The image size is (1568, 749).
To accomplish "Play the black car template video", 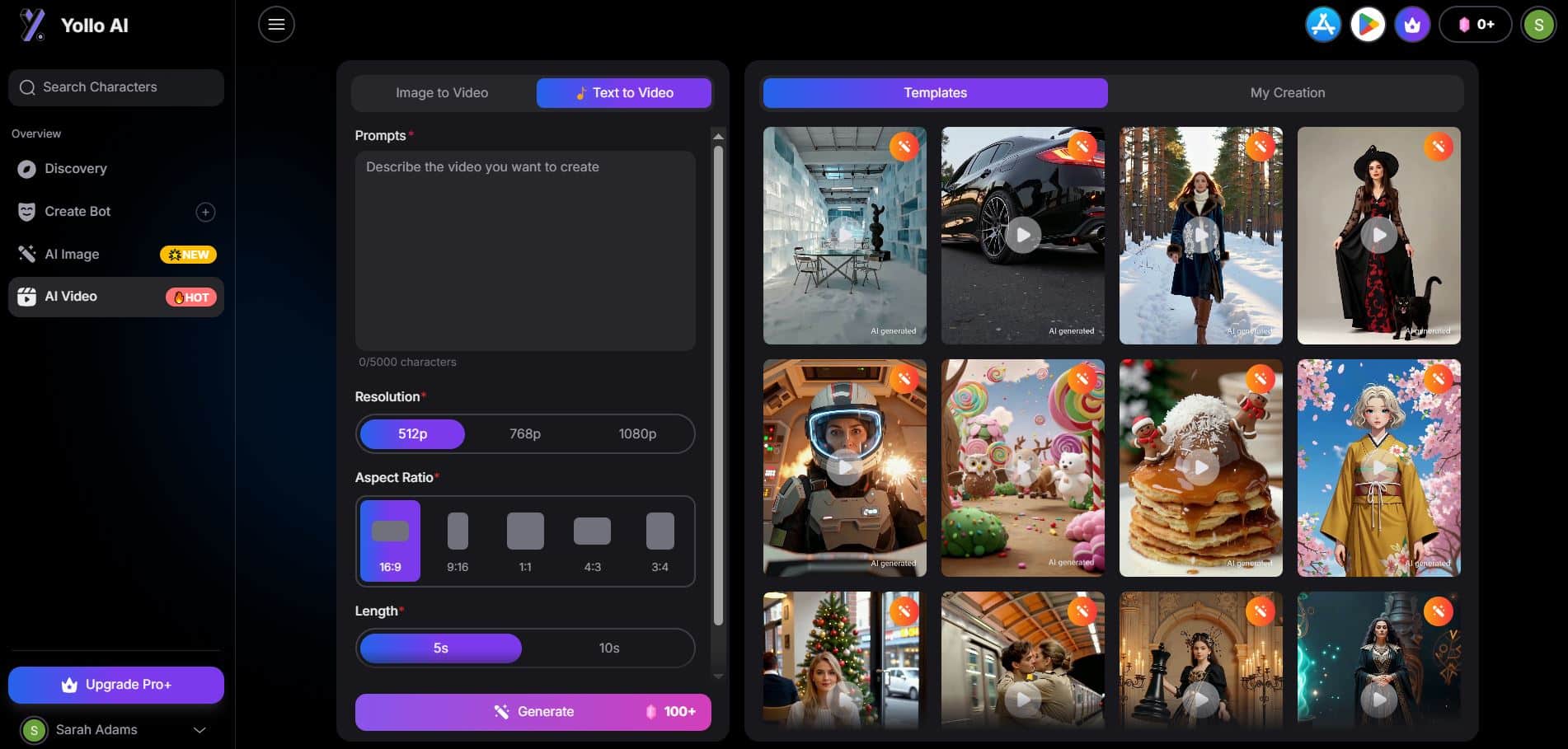I will [1023, 236].
